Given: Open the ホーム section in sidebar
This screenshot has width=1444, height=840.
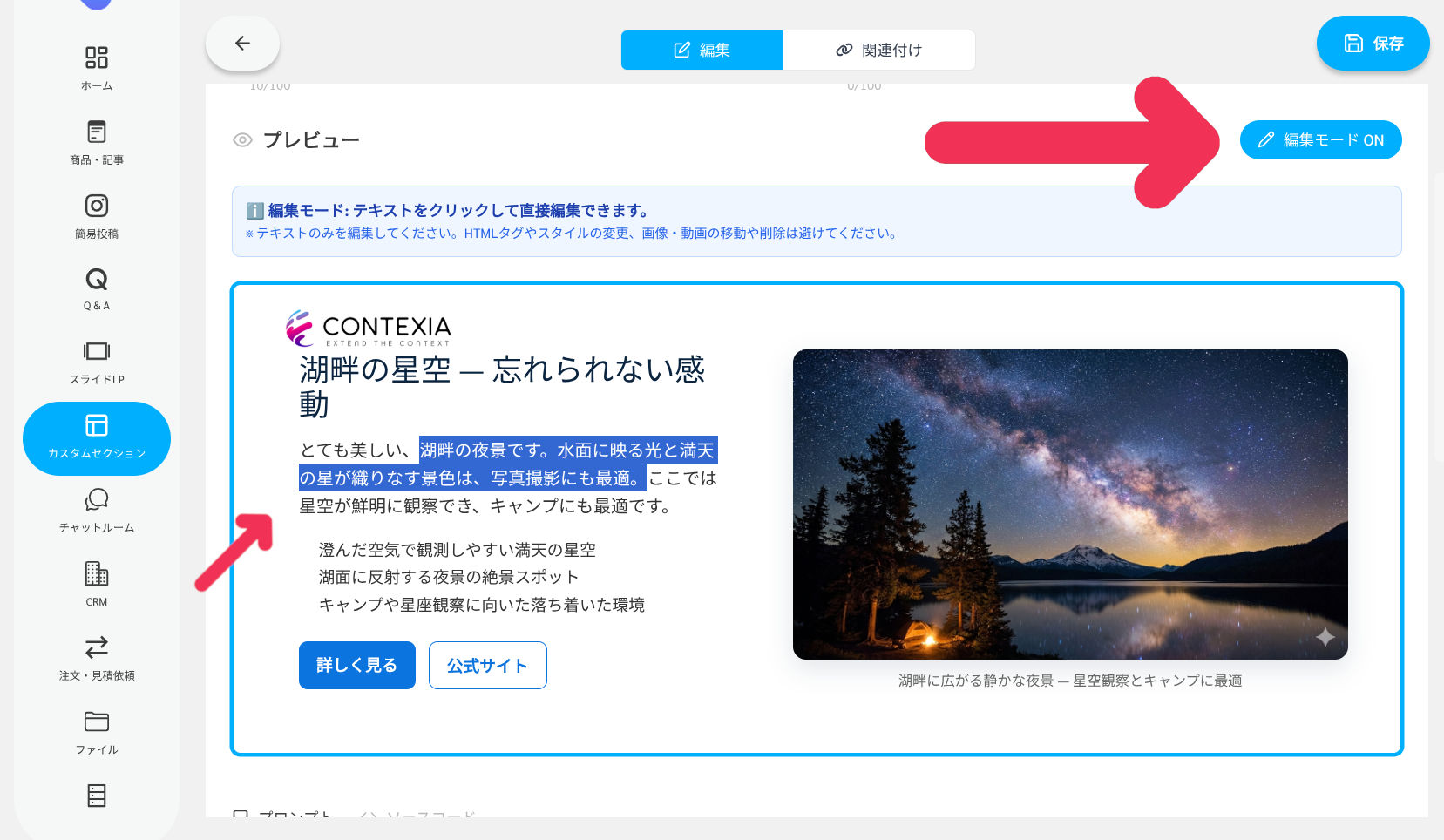Looking at the screenshot, I should (96, 65).
